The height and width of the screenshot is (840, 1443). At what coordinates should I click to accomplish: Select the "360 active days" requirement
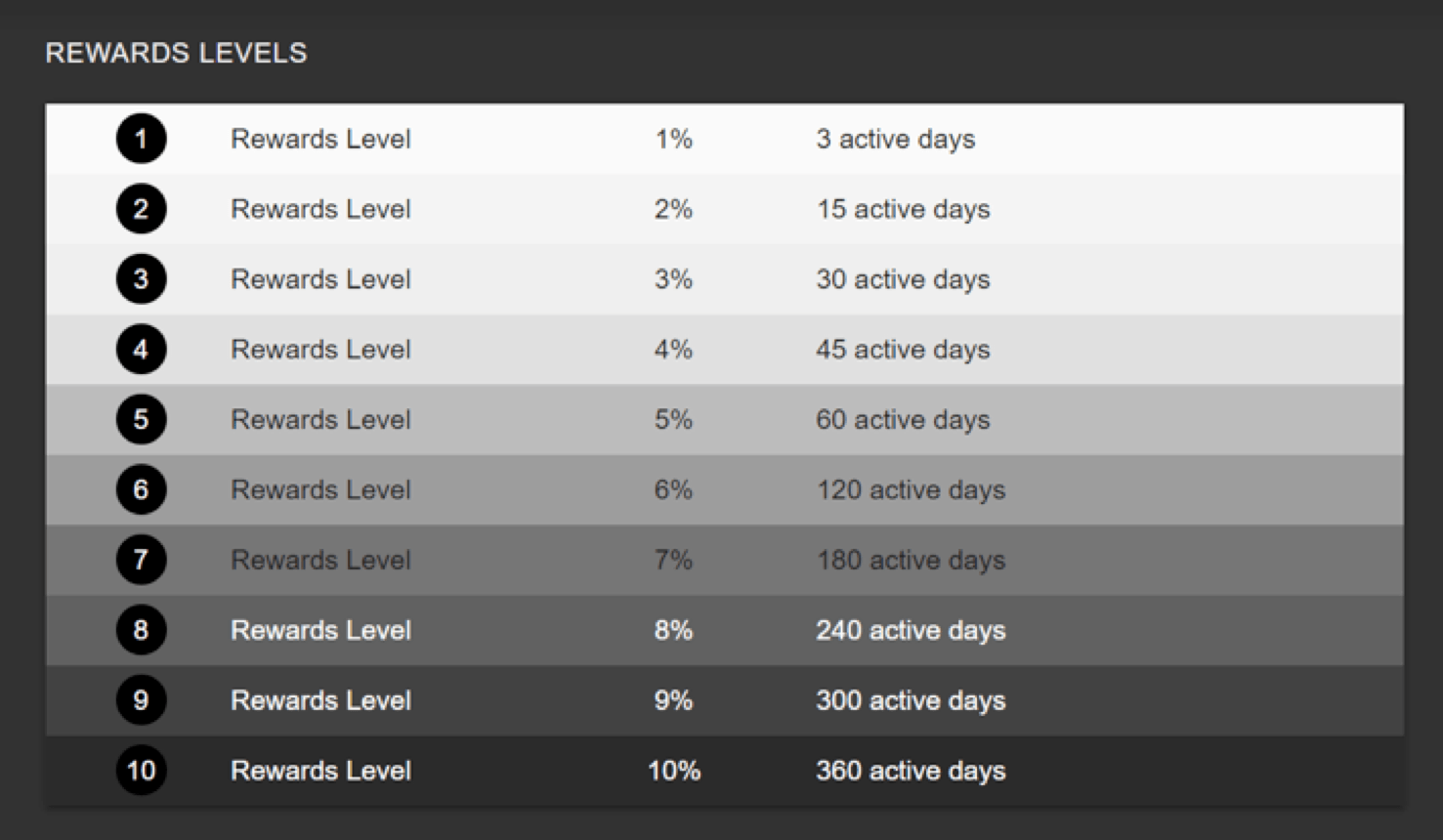click(911, 771)
